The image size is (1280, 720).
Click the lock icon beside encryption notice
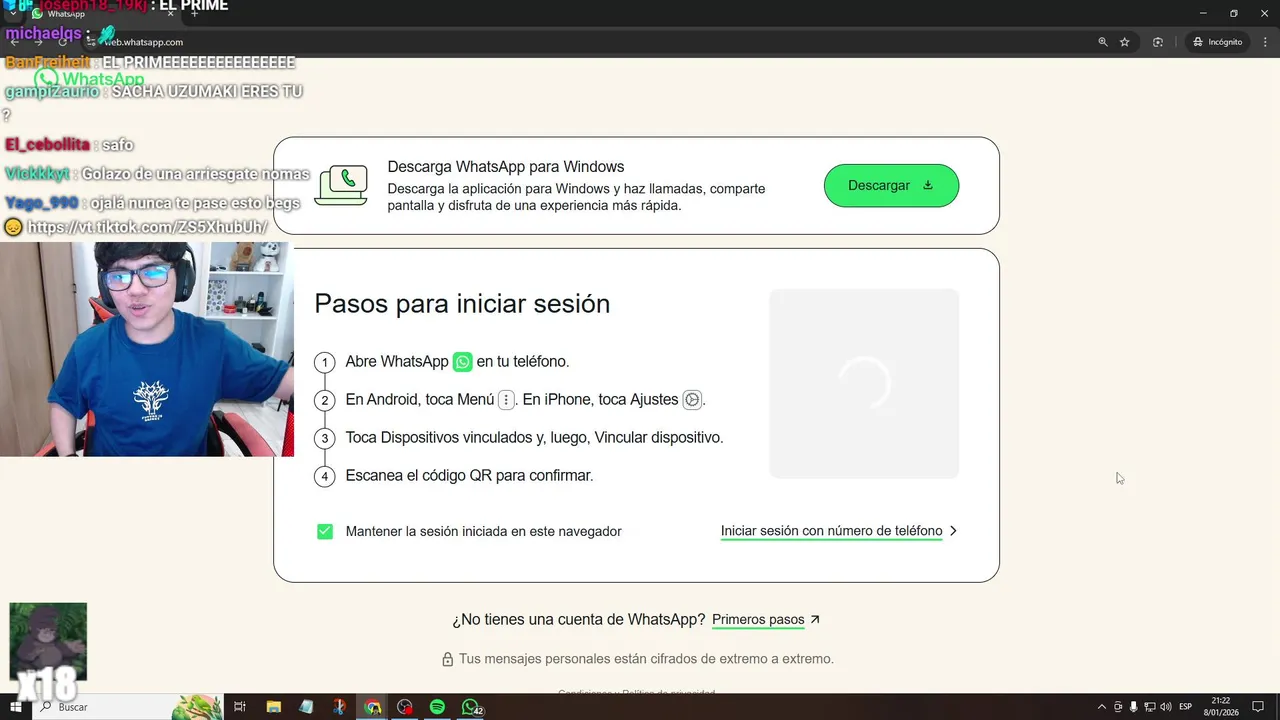click(x=448, y=659)
